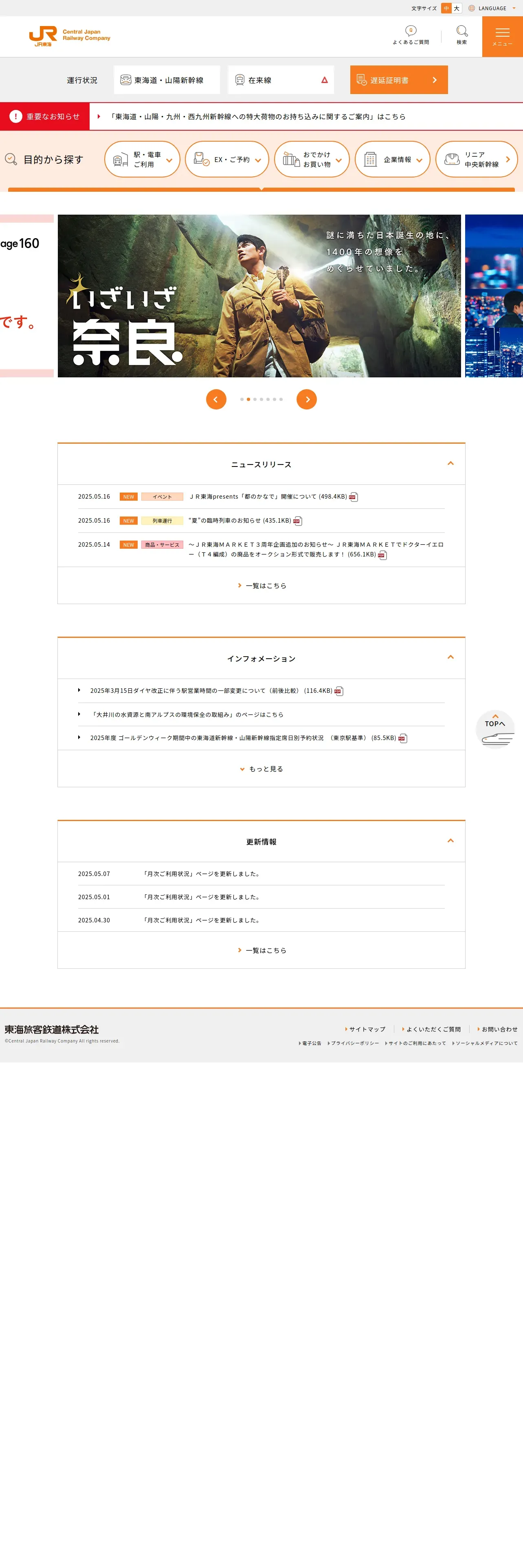The width and height of the screenshot is (523, 1568).
Task: Select medium font size 中
Action: [x=446, y=9]
